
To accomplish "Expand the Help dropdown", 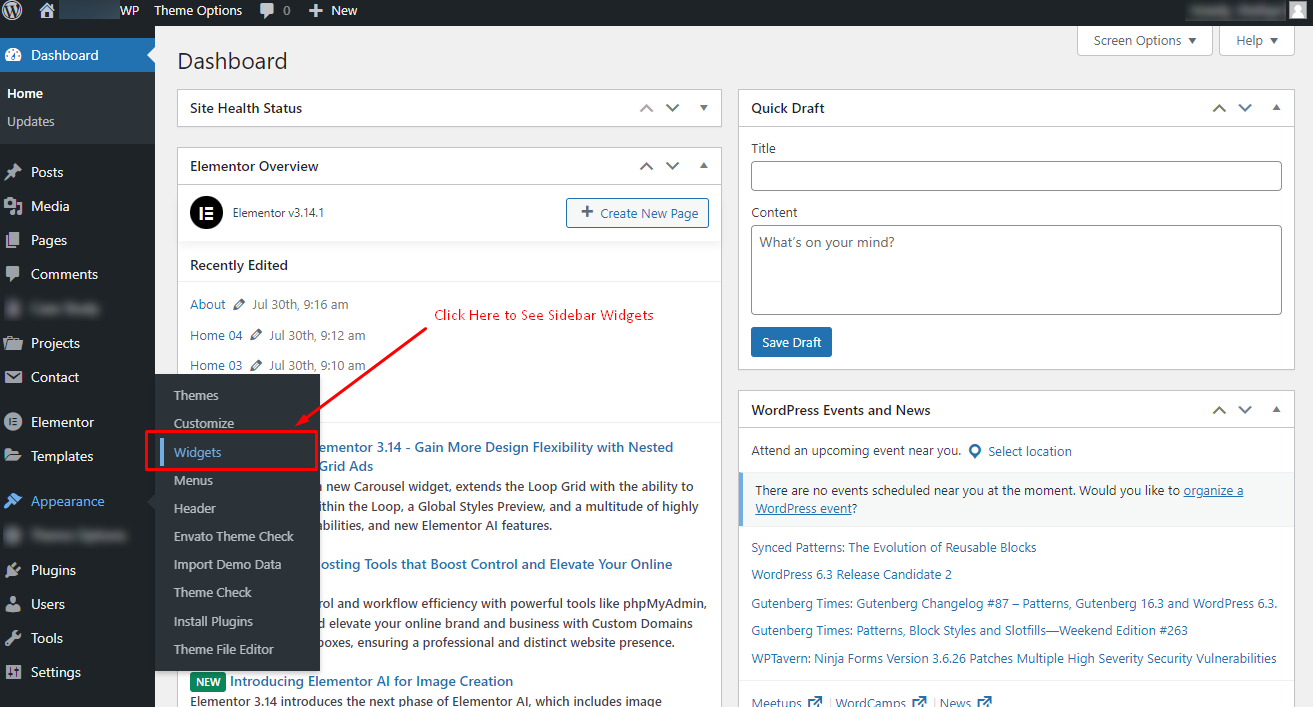I will click(x=1256, y=40).
